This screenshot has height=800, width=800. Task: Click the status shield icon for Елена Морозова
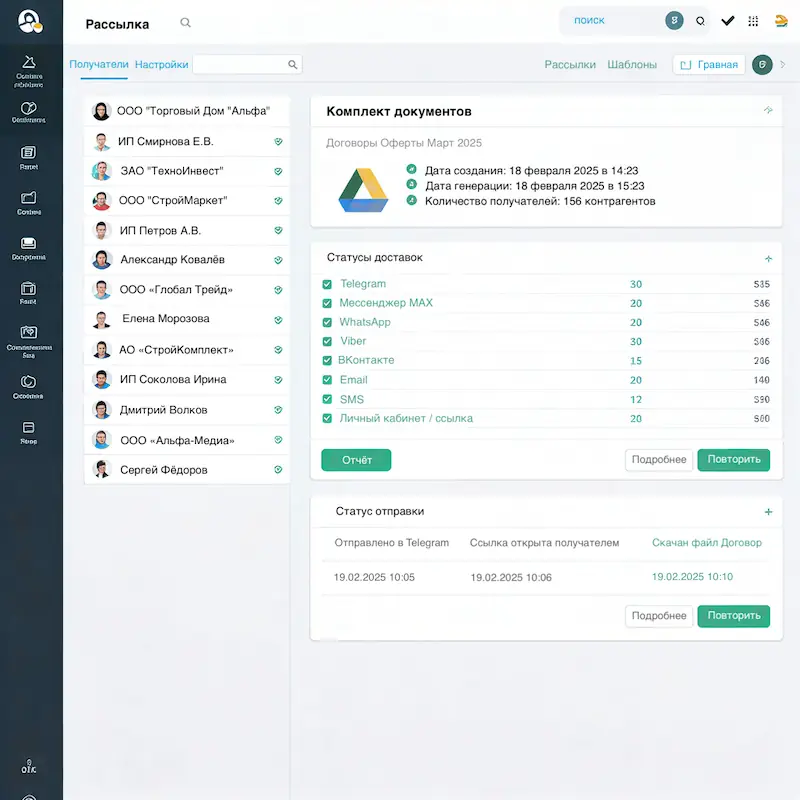click(x=279, y=320)
